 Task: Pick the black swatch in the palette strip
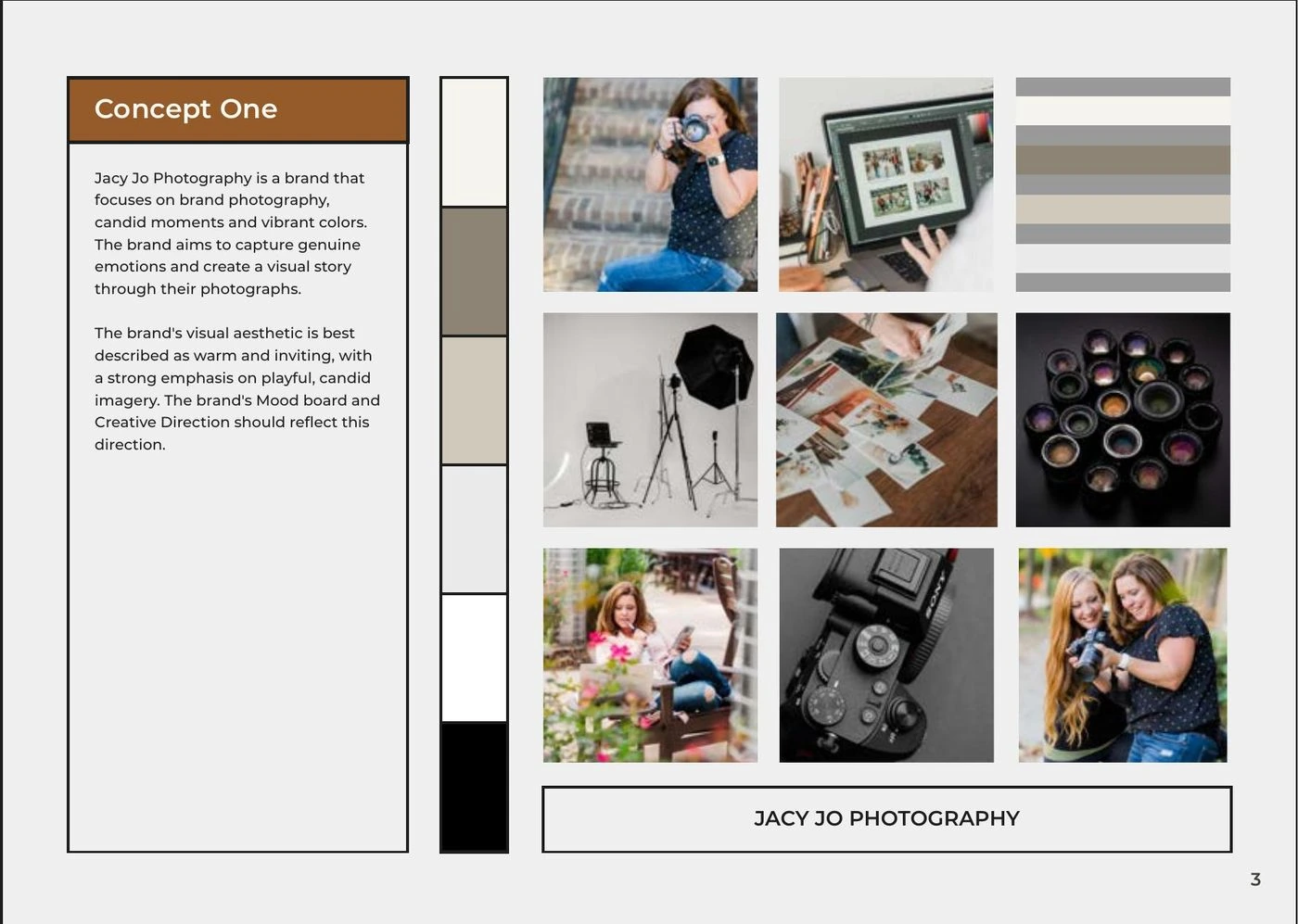(x=474, y=787)
